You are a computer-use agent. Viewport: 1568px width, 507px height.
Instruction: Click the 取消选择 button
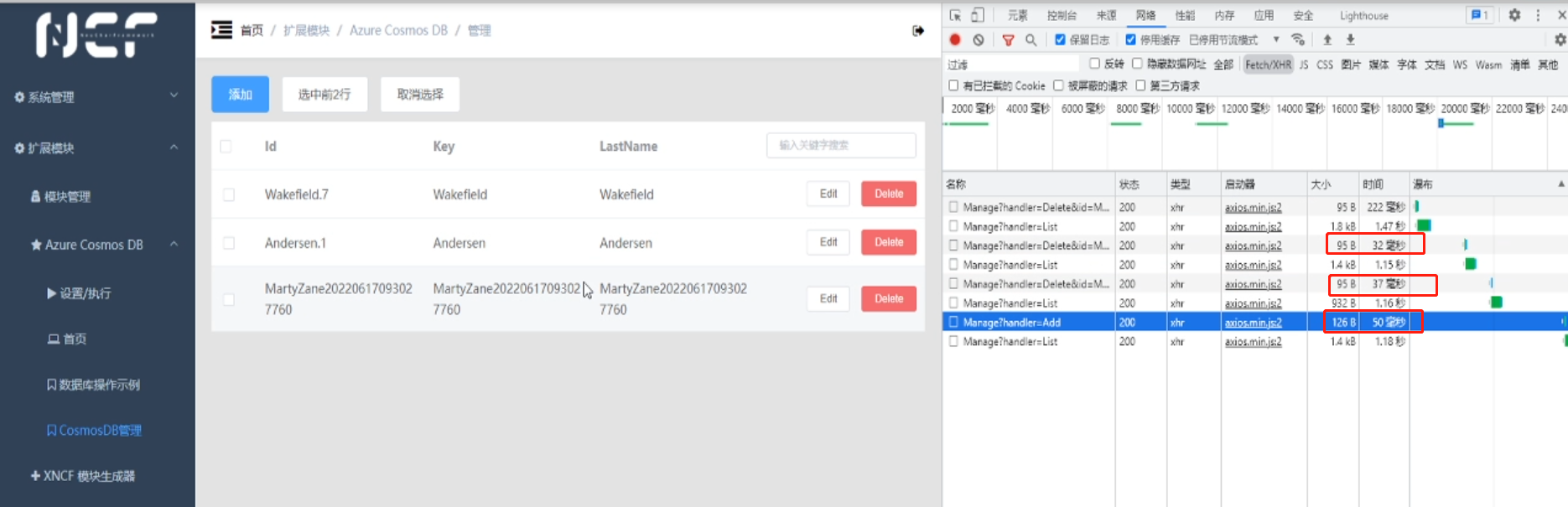pos(420,94)
